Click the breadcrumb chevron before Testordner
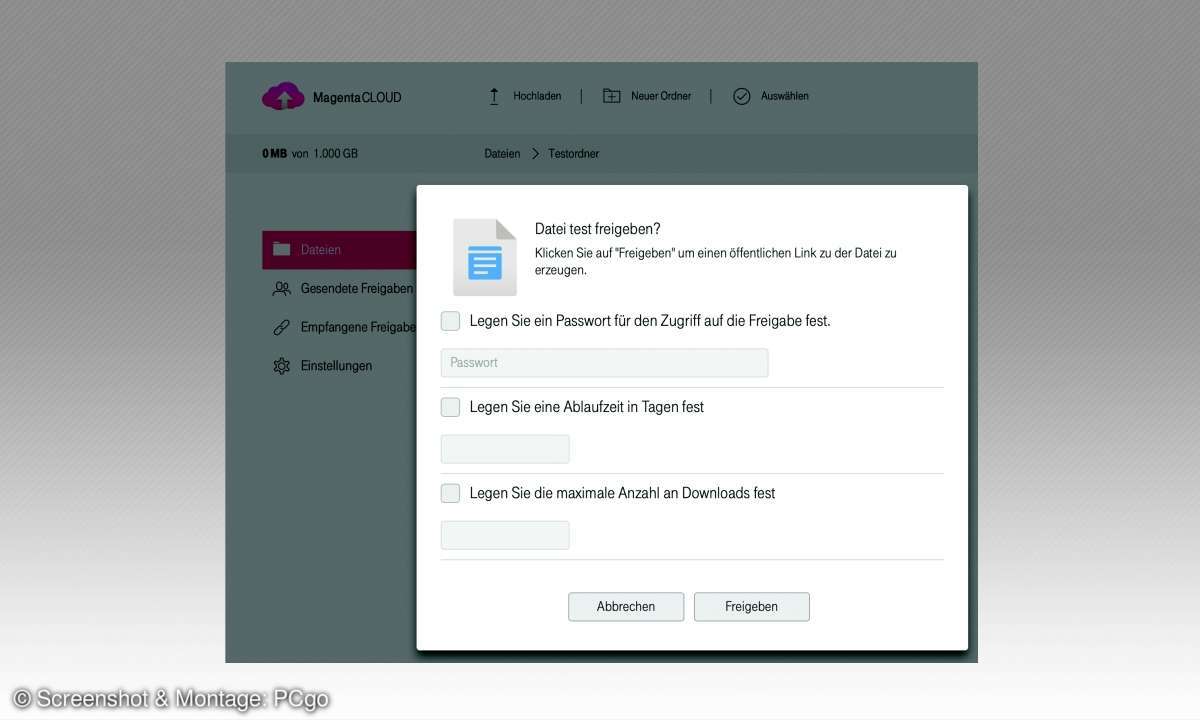Viewport: 1200px width, 720px height. point(535,154)
